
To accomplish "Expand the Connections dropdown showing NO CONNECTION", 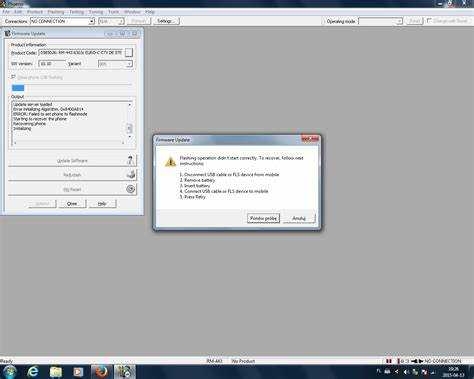I will 92,21.
